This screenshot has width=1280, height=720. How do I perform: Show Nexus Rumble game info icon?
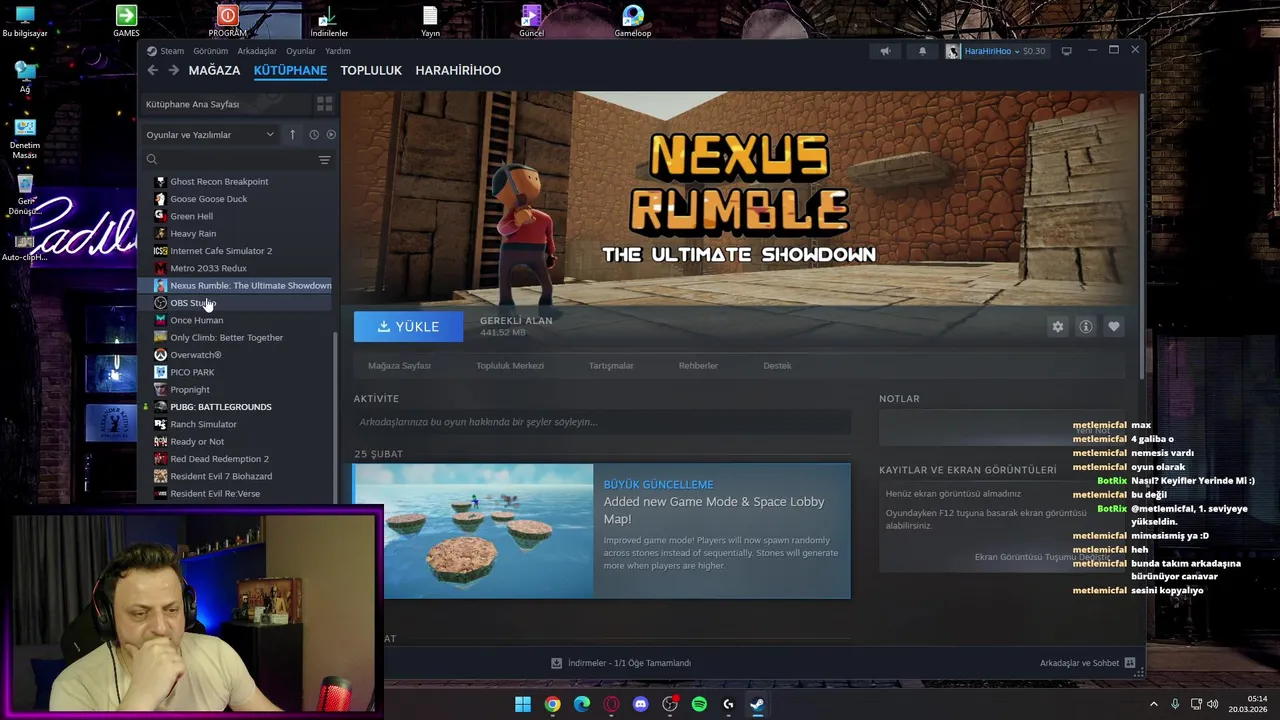[1085, 327]
